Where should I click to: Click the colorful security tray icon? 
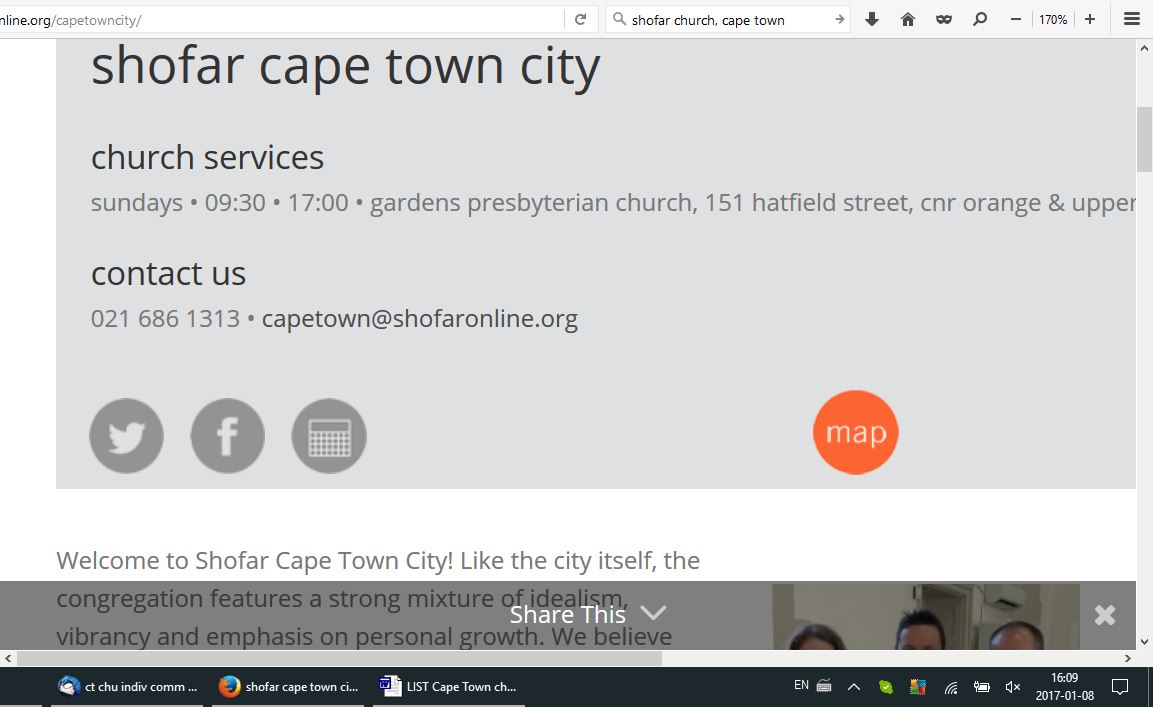point(918,687)
